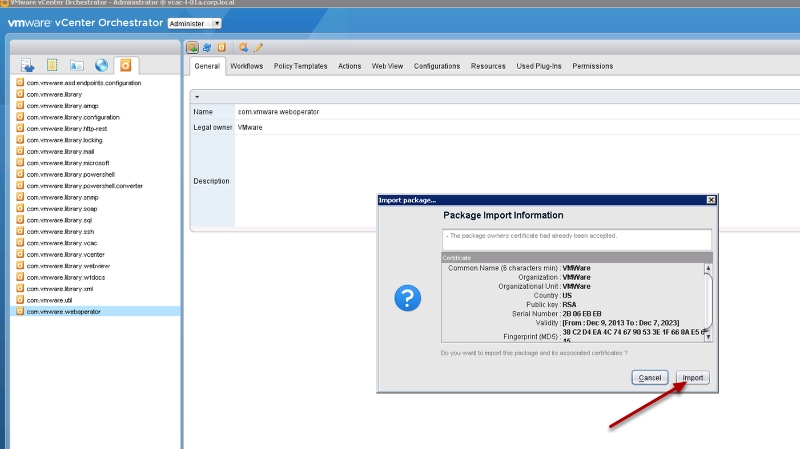Click the orange add package toolbar icon

pyautogui.click(x=221, y=47)
